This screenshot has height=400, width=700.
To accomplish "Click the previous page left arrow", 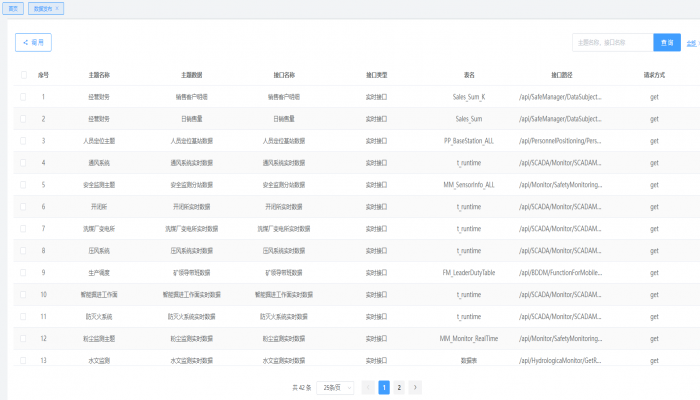I will (367, 387).
